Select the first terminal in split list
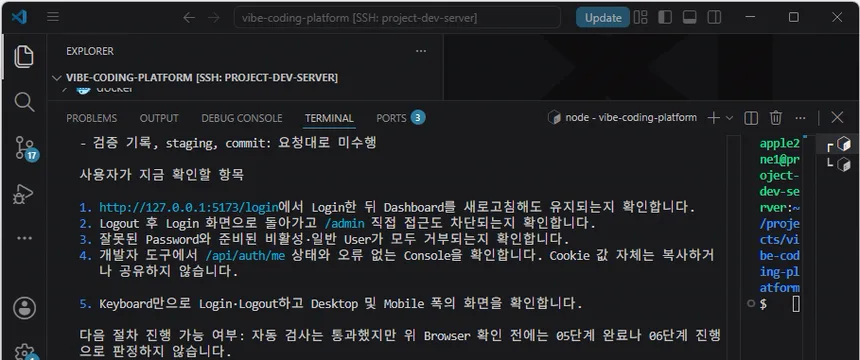This screenshot has width=860, height=360. (x=839, y=144)
